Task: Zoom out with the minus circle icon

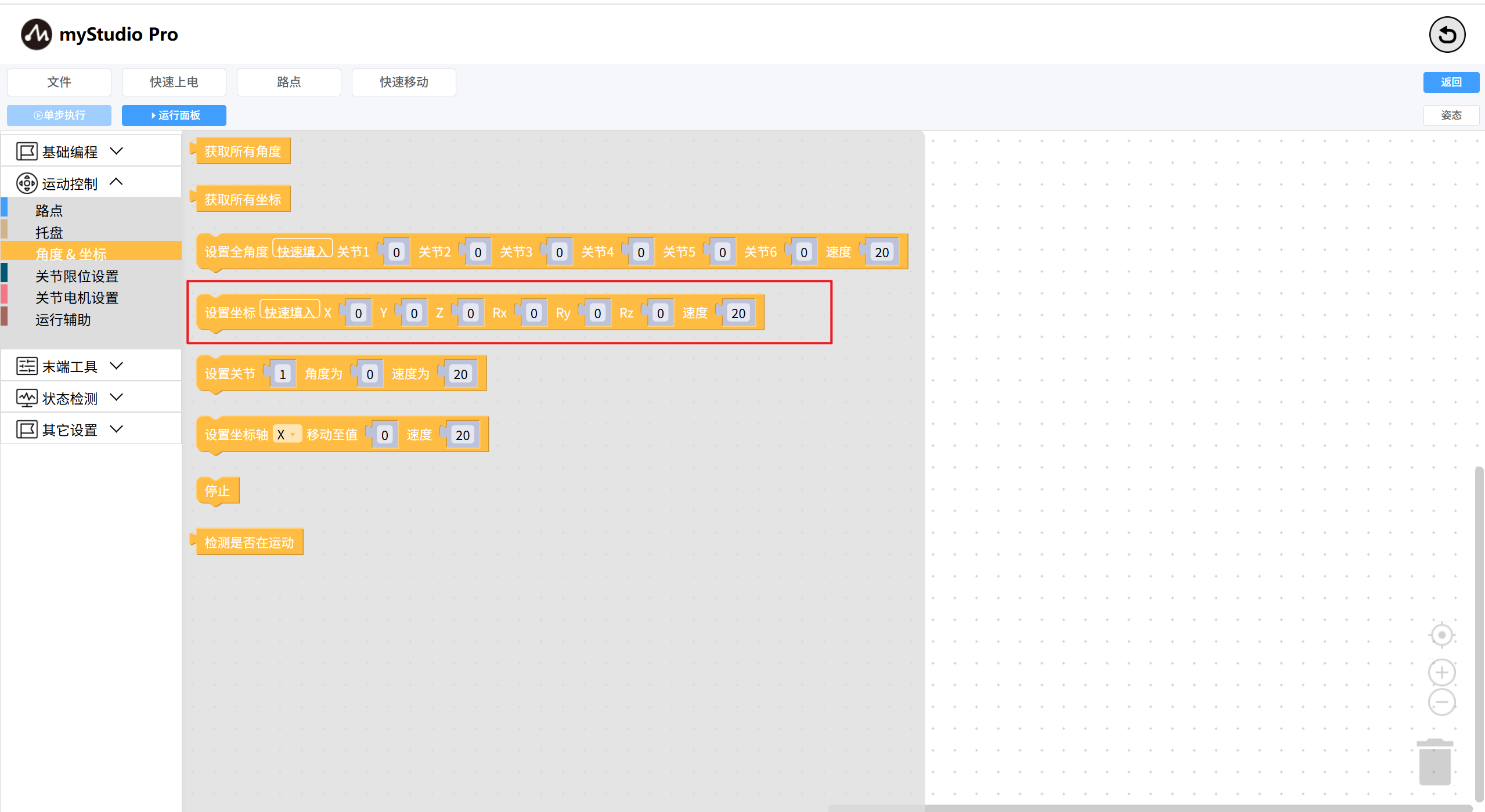Action: pyautogui.click(x=1441, y=702)
